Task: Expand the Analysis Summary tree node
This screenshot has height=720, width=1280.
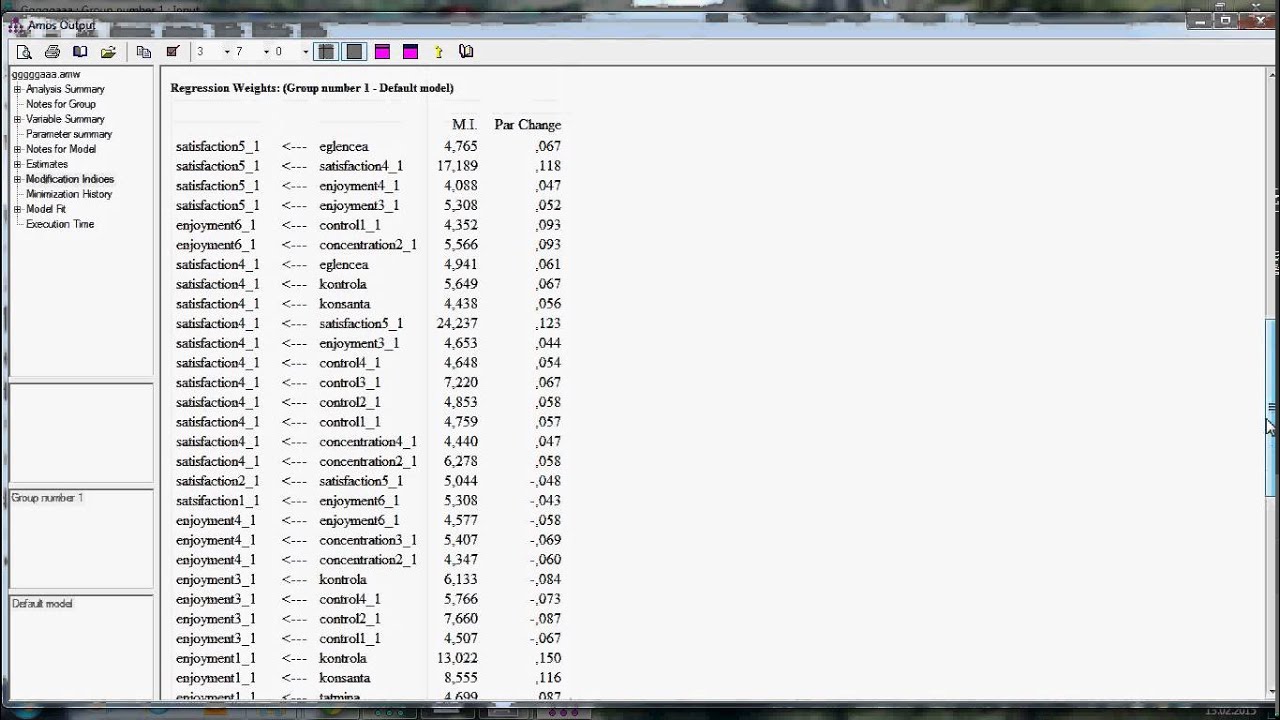Action: click(17, 89)
